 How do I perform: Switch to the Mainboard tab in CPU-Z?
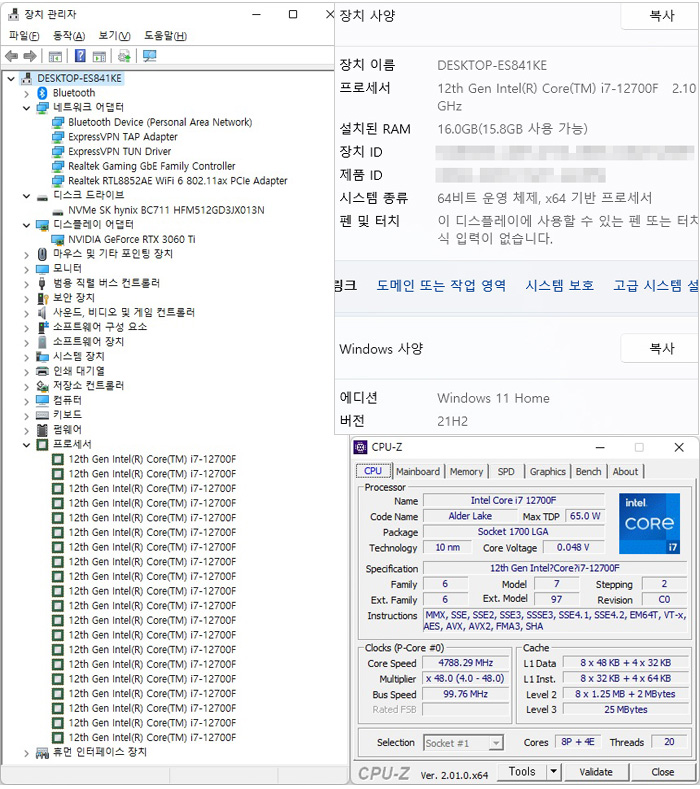coord(418,471)
